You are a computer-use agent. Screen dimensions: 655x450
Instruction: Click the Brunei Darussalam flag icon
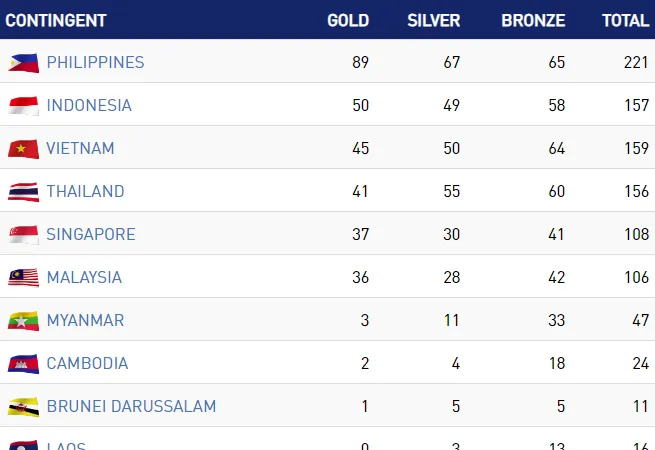23,407
